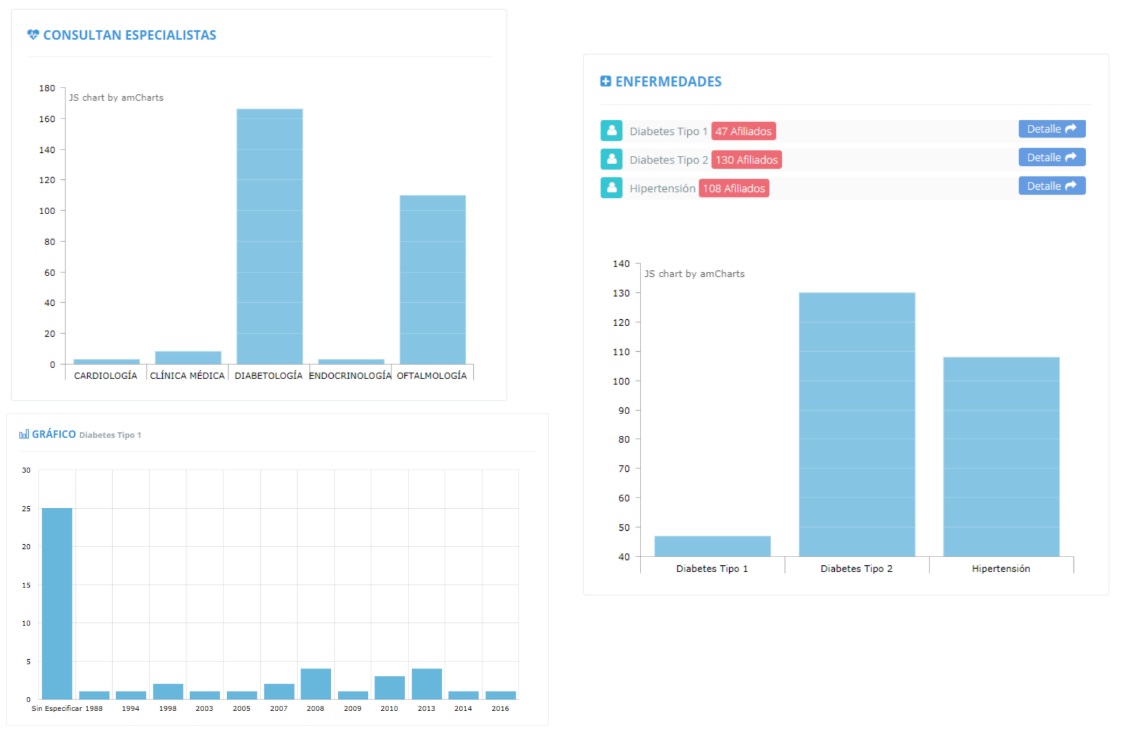Viewport: 1129px width, 733px height.
Task: Select the Clínica Médica bar
Action: 188,357
